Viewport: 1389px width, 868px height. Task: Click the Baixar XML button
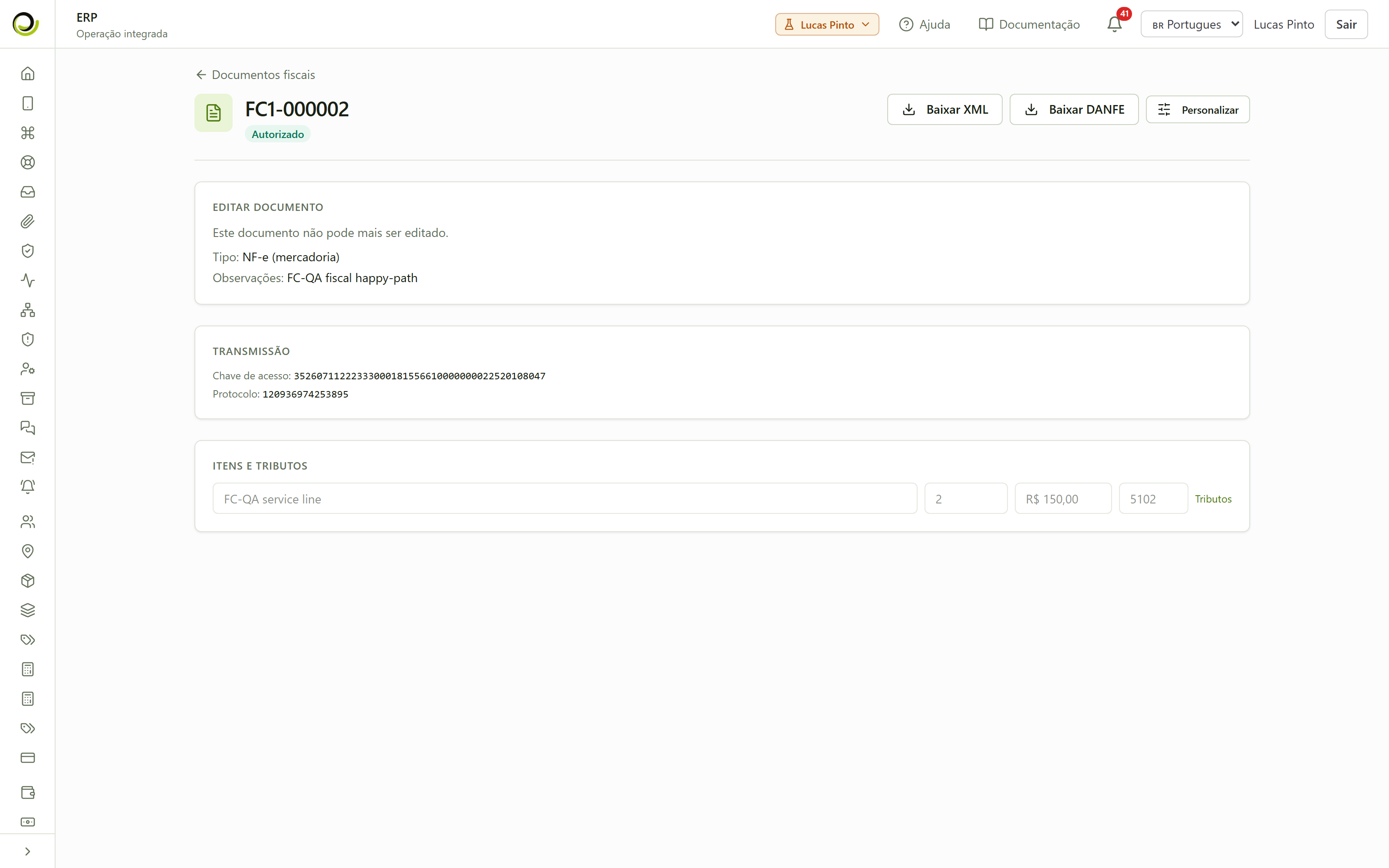coord(945,109)
